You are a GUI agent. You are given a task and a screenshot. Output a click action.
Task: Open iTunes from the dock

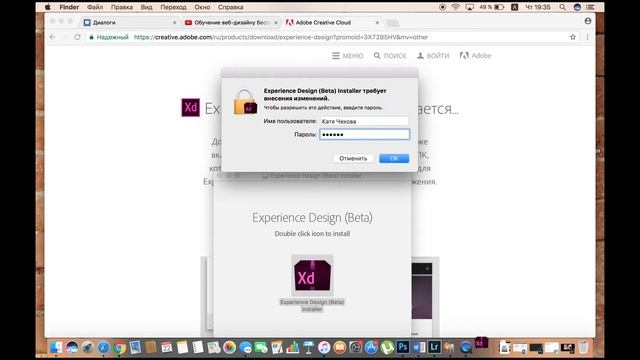[x=324, y=347]
